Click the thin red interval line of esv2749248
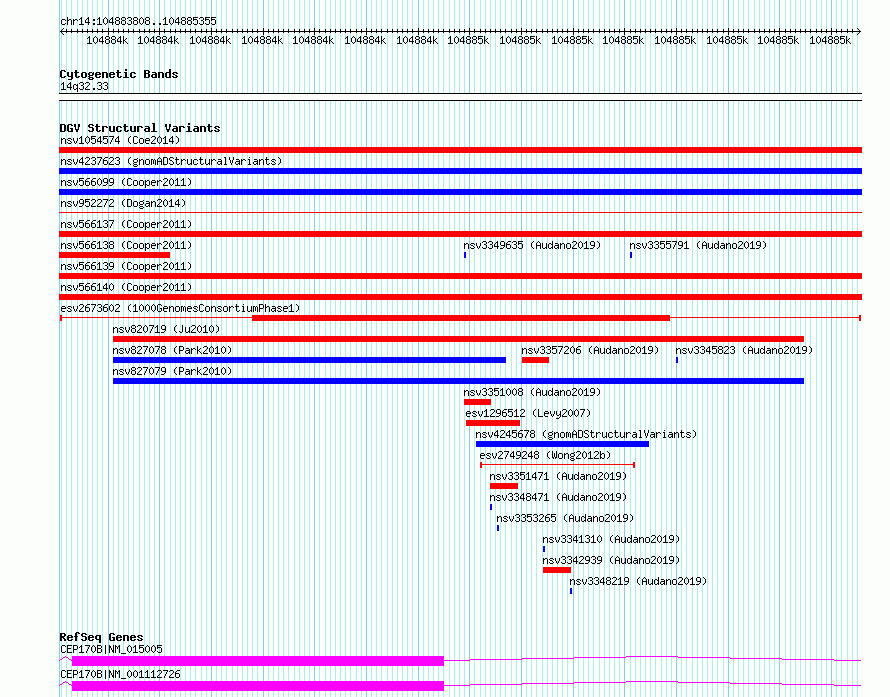Viewport: 890px width, 697px height. (557, 465)
